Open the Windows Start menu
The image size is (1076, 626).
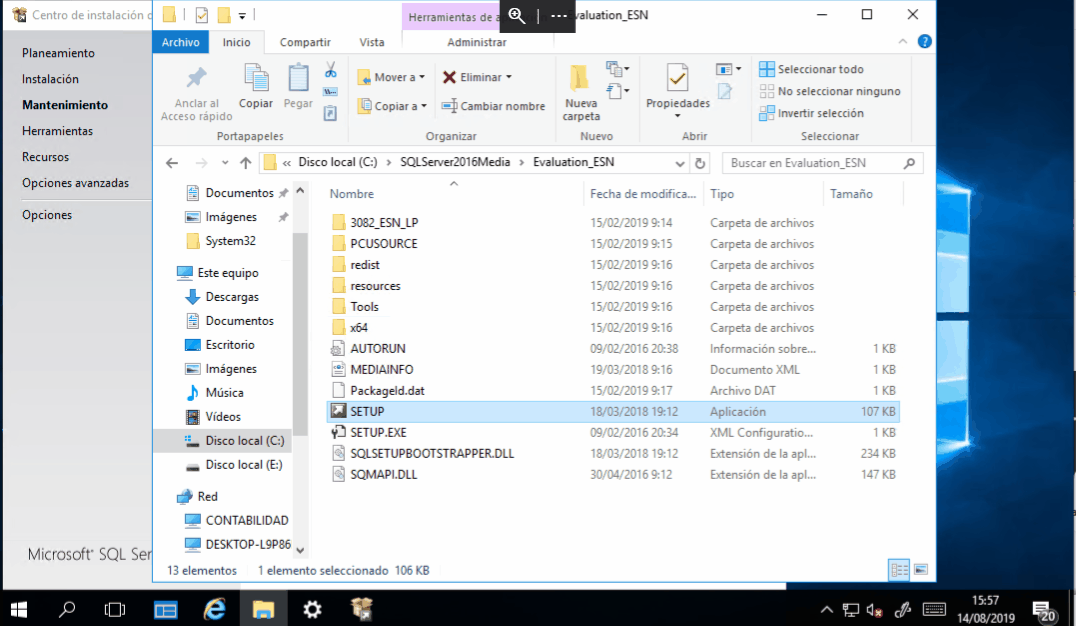19,609
